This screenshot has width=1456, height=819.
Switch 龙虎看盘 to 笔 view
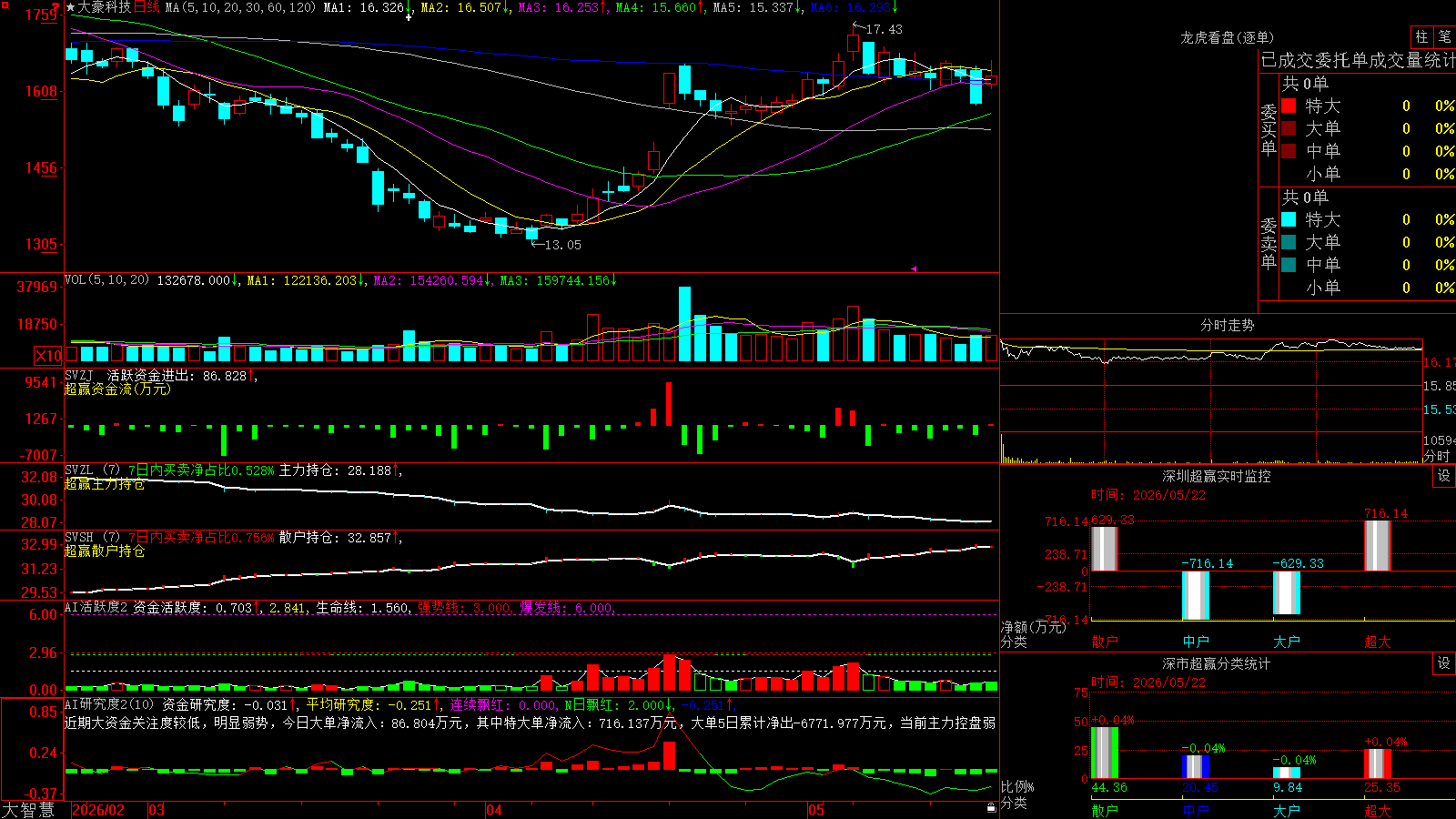(x=1444, y=37)
